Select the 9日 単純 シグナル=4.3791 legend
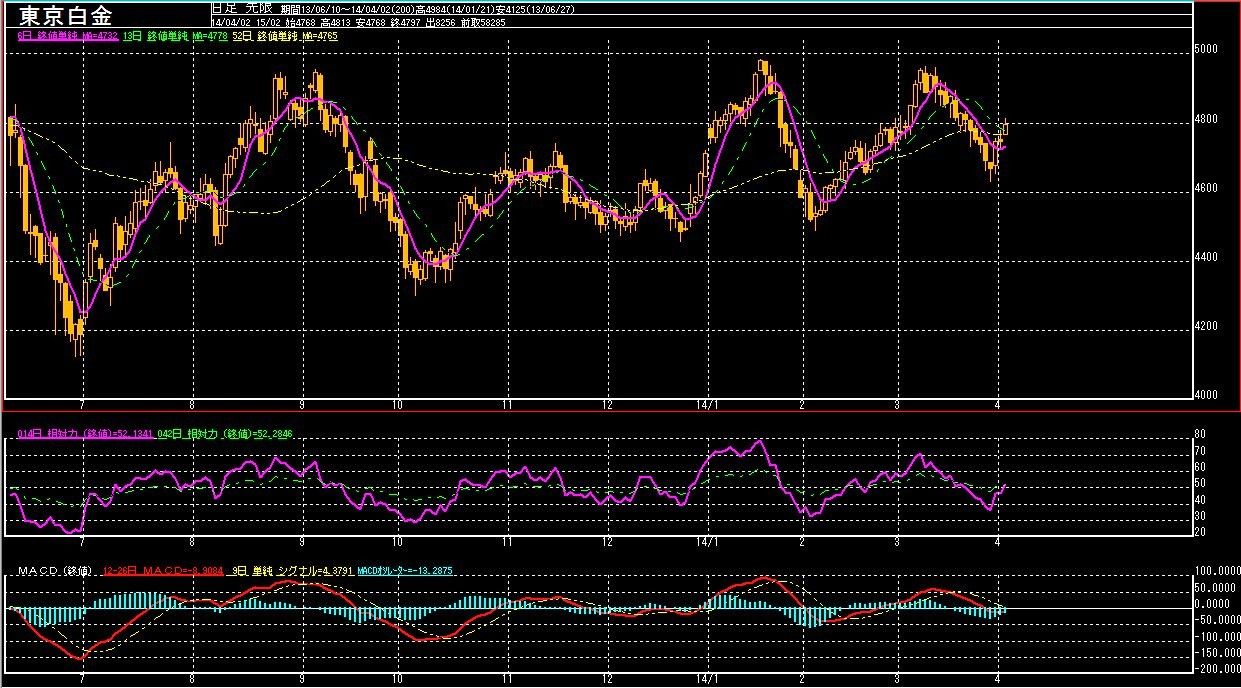 tap(292, 570)
